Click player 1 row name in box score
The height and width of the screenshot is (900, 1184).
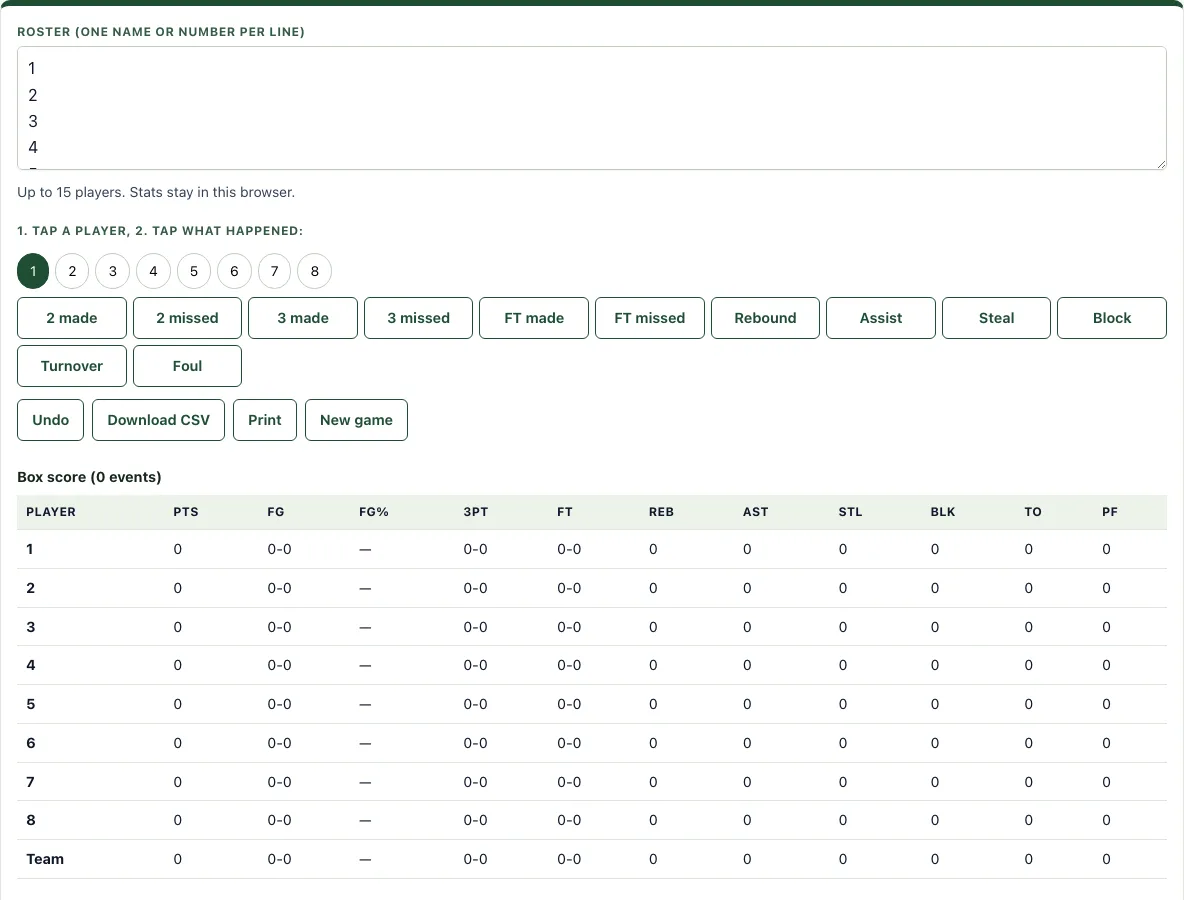pyautogui.click(x=30, y=549)
